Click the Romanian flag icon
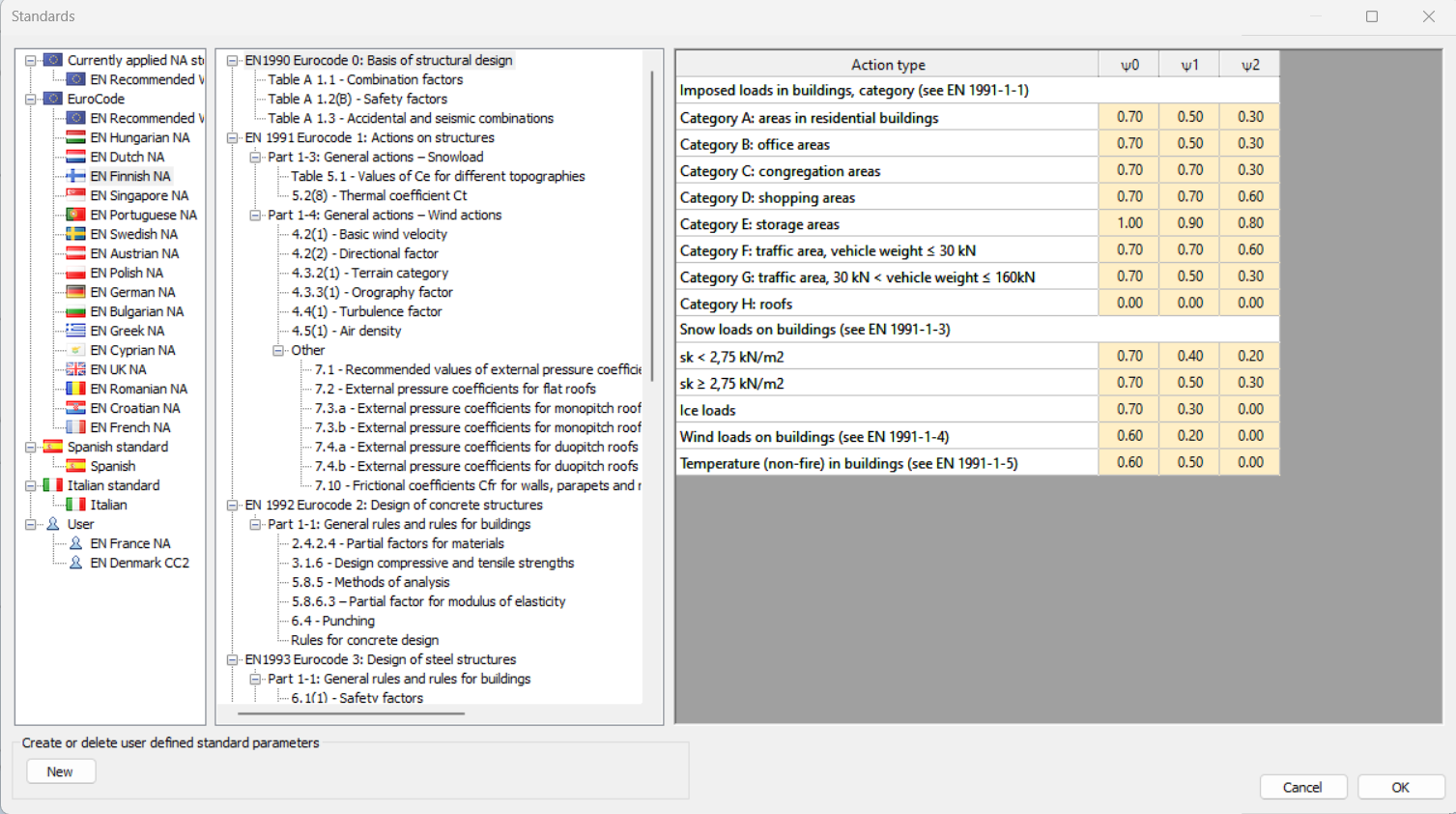 (75, 389)
